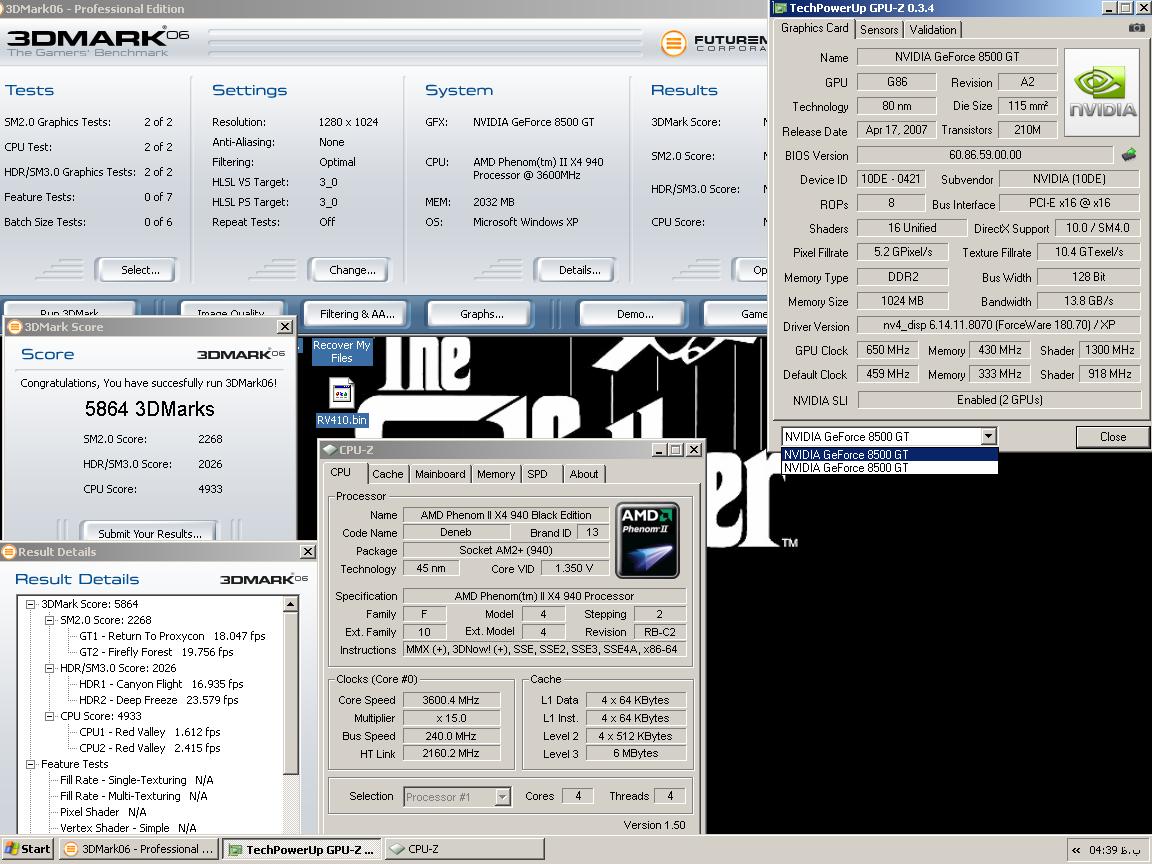1152x864 pixels.
Task: Click the Demo... button
Action: (635, 314)
